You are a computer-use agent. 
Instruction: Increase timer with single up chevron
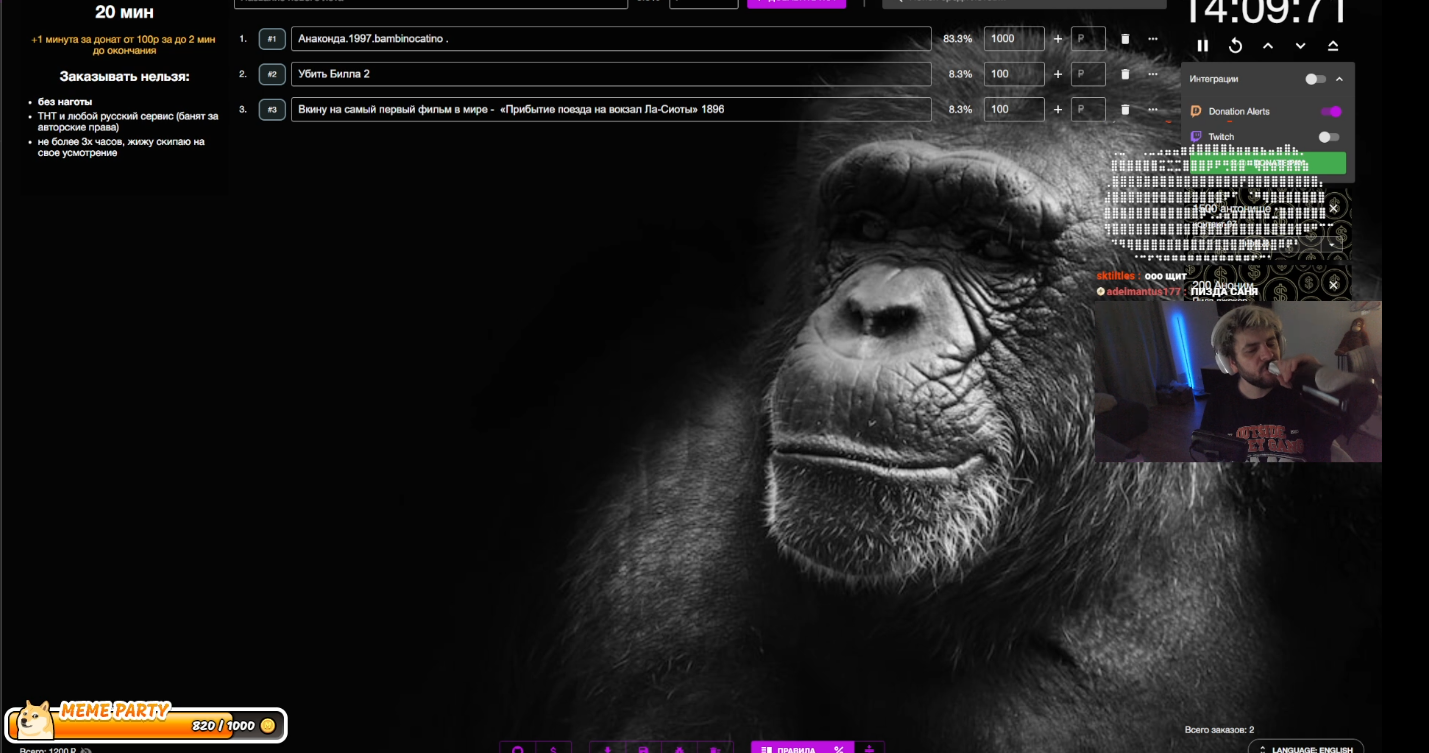(x=1268, y=46)
